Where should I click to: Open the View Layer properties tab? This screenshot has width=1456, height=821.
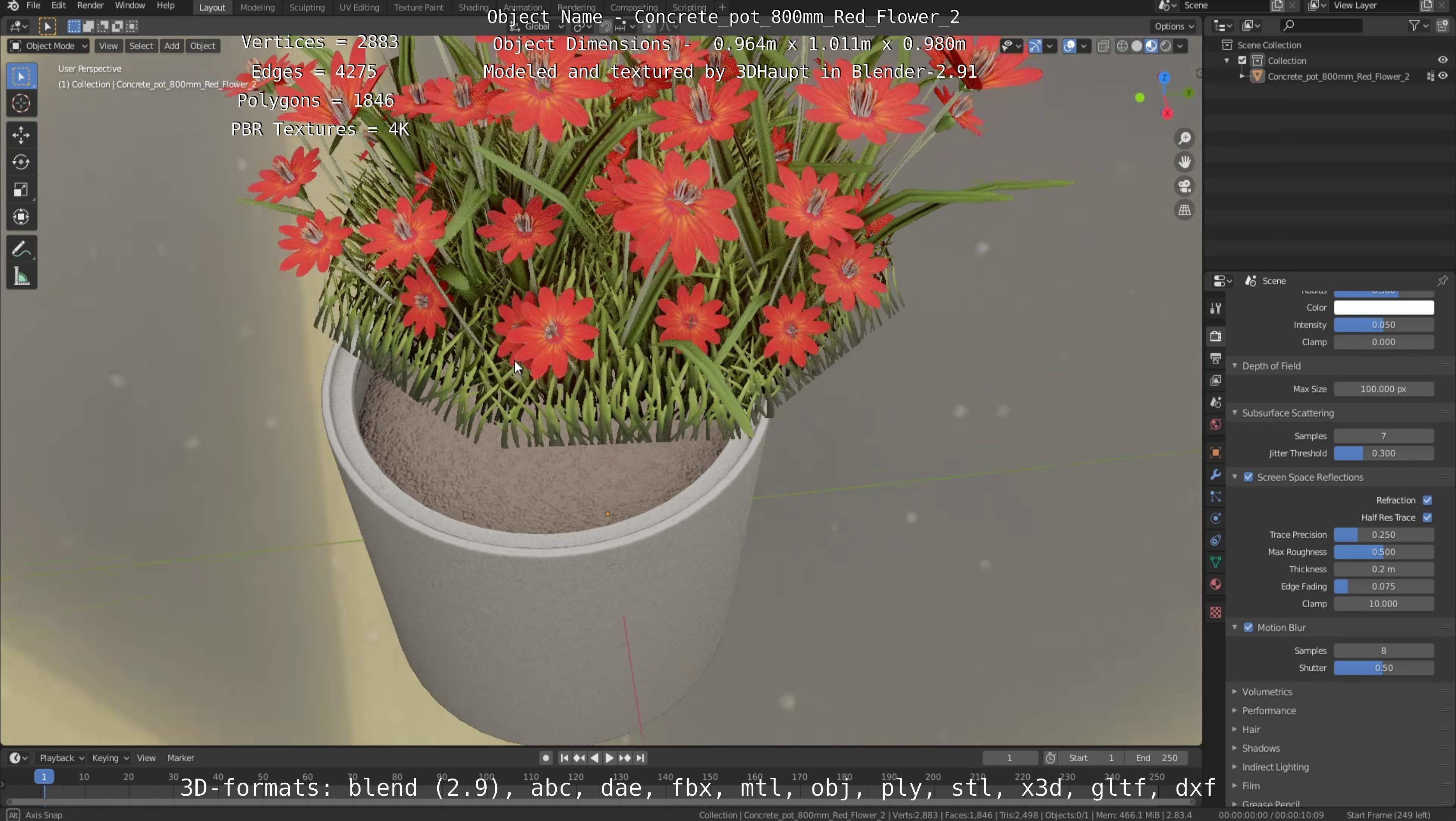pyautogui.click(x=1216, y=380)
